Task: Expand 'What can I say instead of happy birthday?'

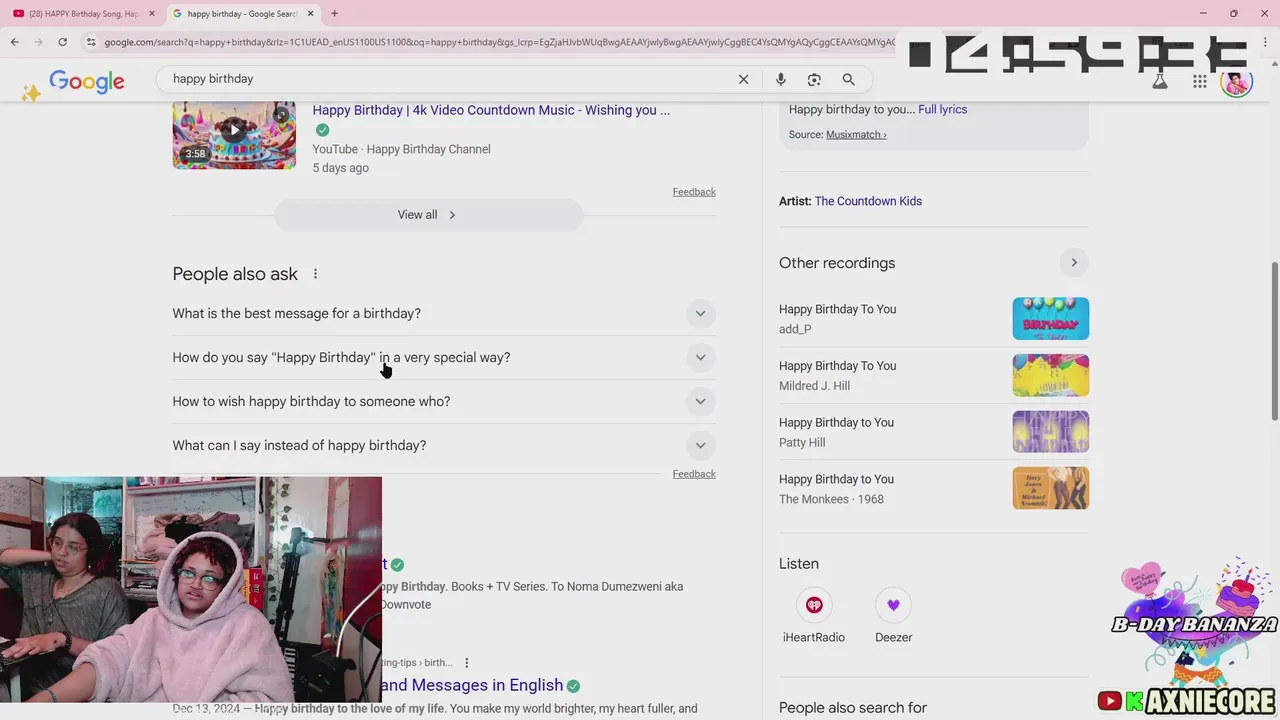Action: pyautogui.click(x=444, y=446)
